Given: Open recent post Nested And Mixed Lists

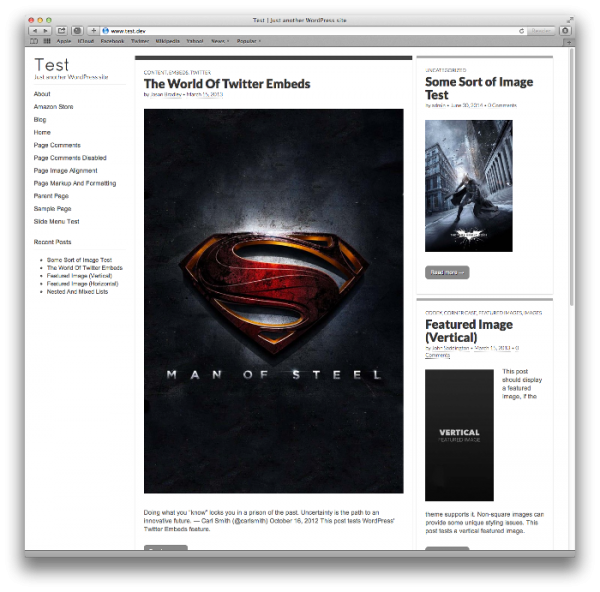Looking at the screenshot, I should point(77,292).
